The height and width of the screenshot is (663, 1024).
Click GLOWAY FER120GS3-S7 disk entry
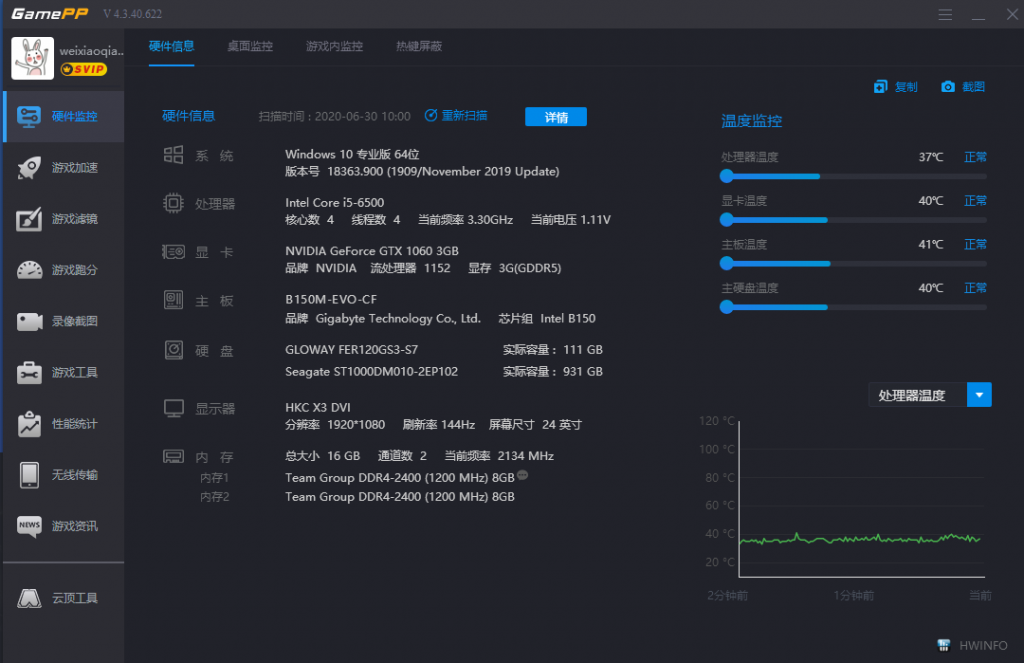(351, 349)
